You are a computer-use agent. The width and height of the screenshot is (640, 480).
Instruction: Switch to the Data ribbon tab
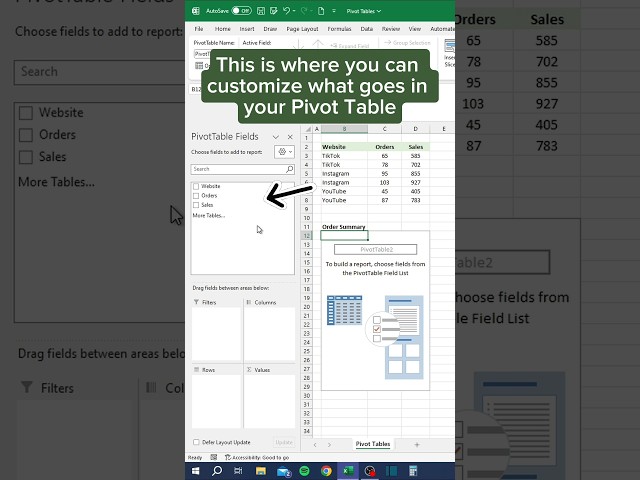pyautogui.click(x=367, y=29)
